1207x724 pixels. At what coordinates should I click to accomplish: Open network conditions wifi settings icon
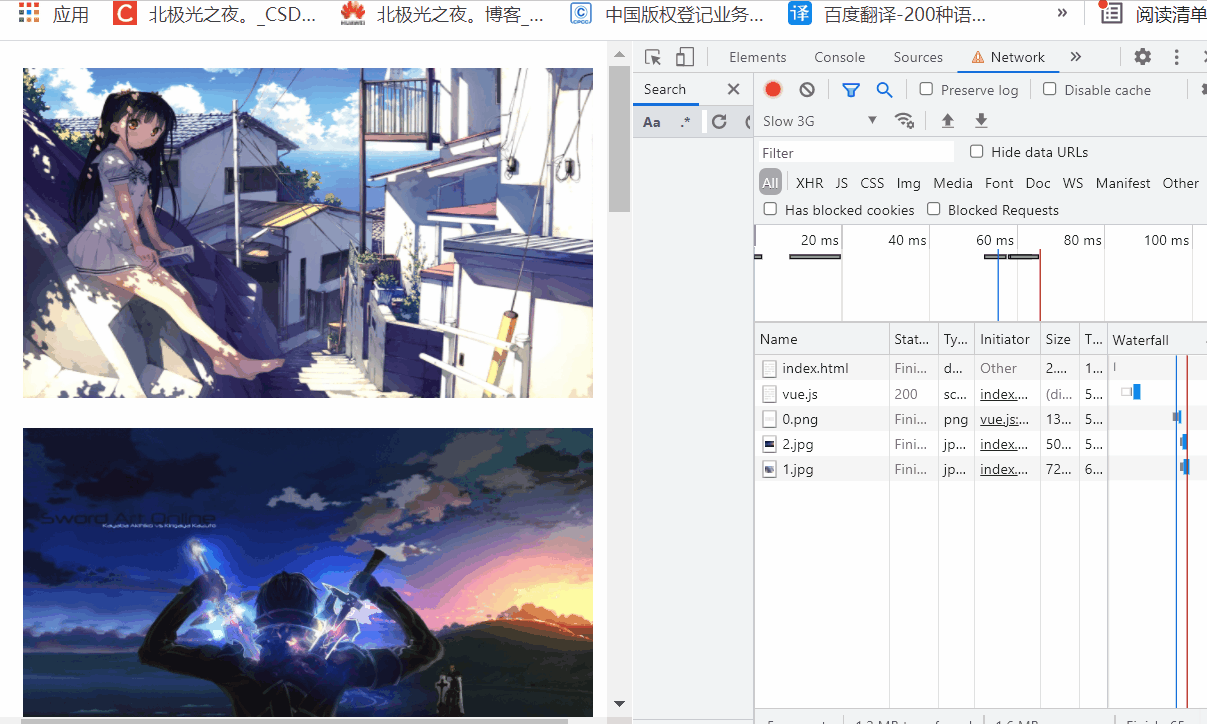[905, 120]
